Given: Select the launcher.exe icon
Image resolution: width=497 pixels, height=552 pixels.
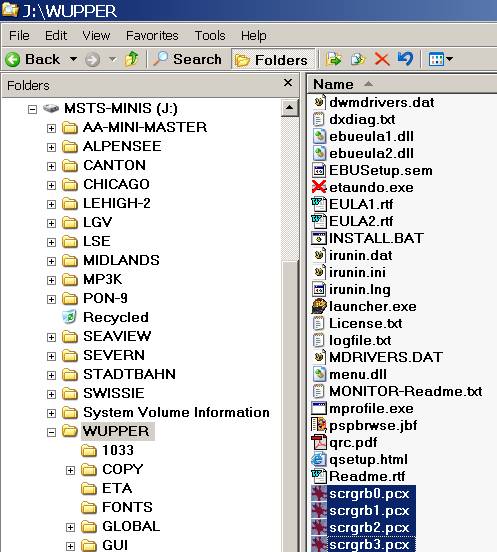Looking at the screenshot, I should [x=319, y=306].
